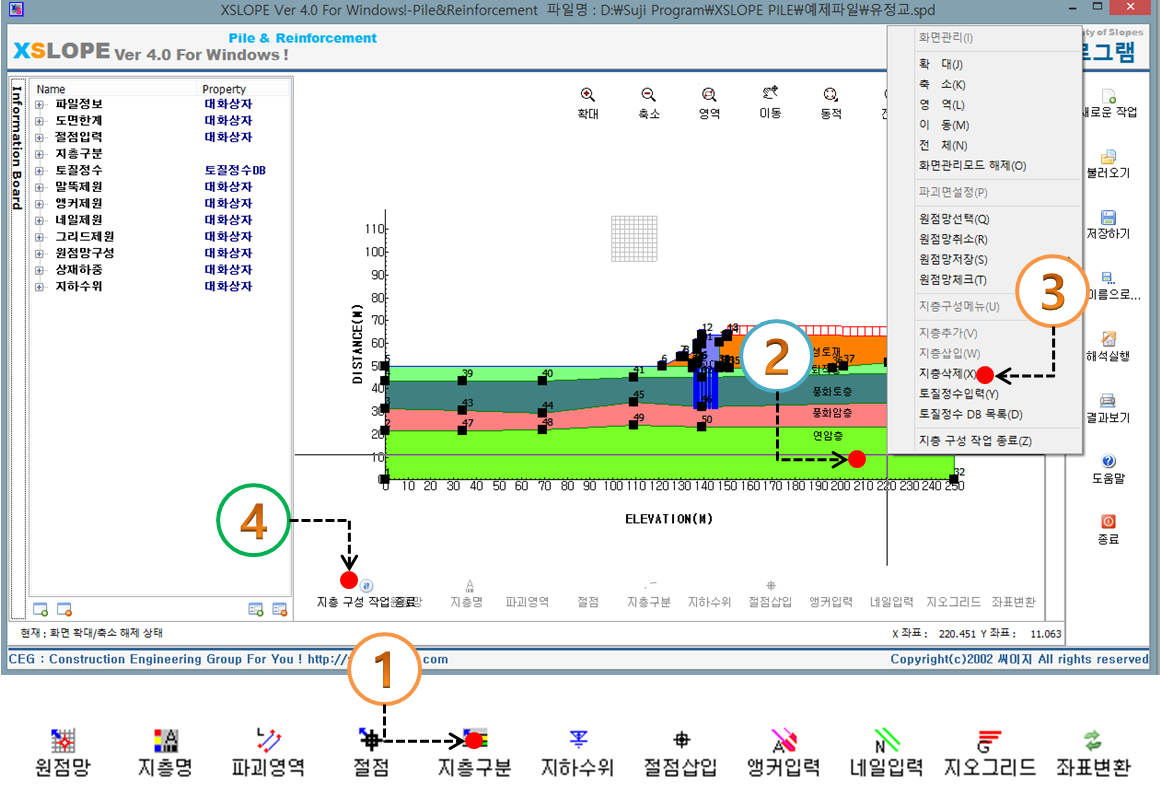Click the Property column header
Viewport: 1160px width, 792px height.
(223, 89)
